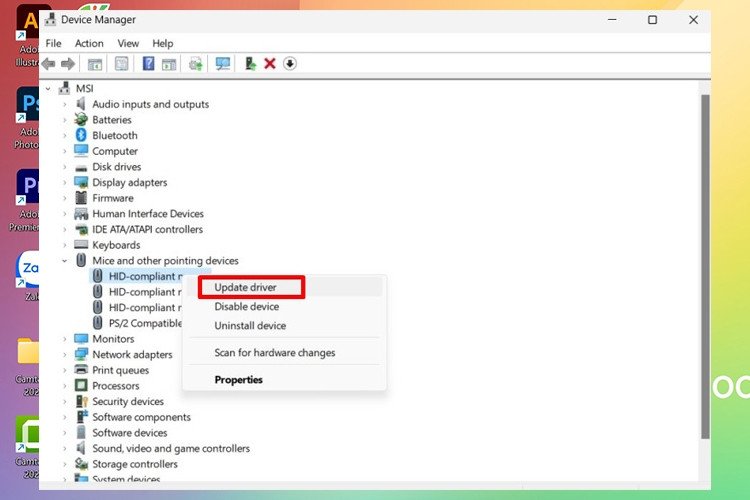Select the Security devices label
750x500 pixels.
pos(128,401)
